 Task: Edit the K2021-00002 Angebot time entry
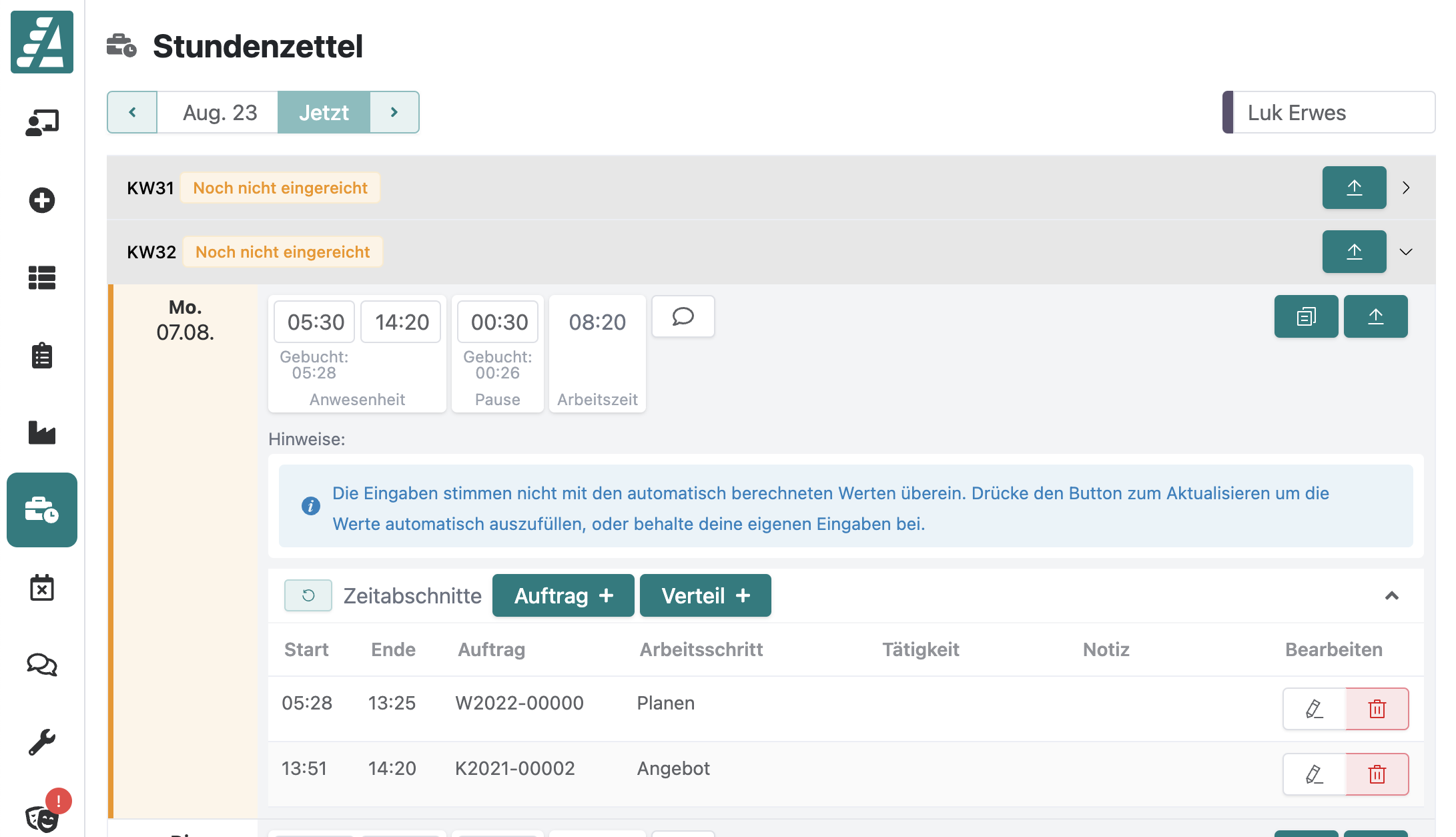tap(1314, 774)
